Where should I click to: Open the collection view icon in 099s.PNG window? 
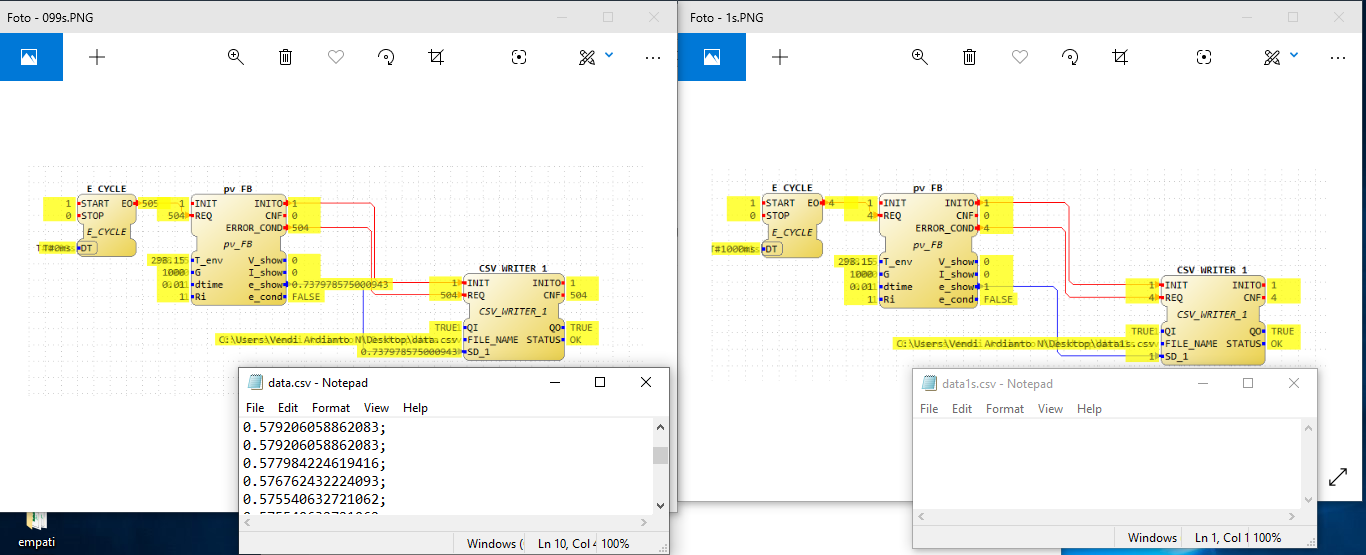point(31,57)
